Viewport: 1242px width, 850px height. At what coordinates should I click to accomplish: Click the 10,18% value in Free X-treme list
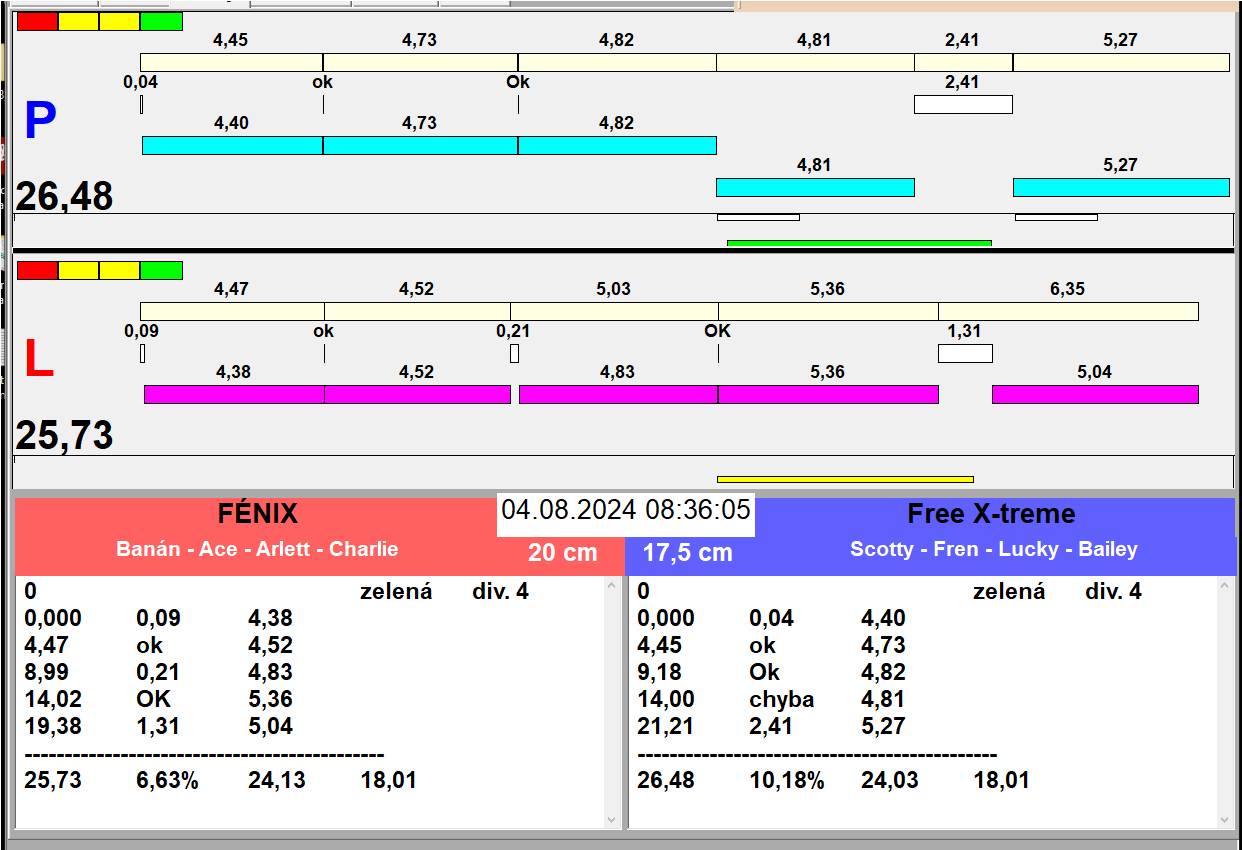[787, 781]
